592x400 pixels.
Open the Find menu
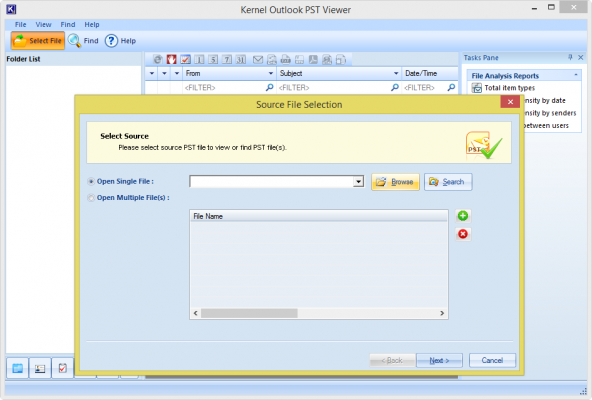(68, 25)
